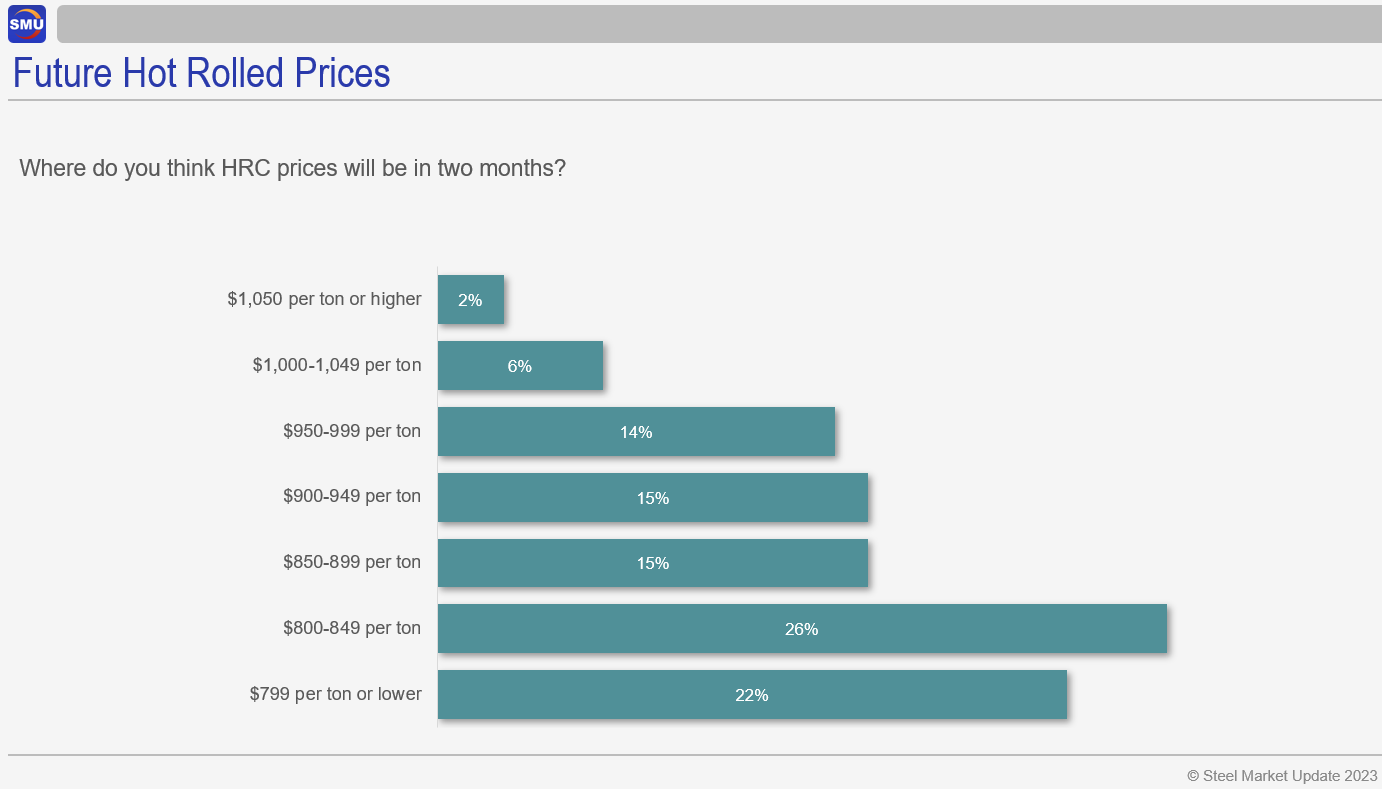1382x789 pixels.
Task: Select the $950-999 per ton bar
Action: pos(740,432)
